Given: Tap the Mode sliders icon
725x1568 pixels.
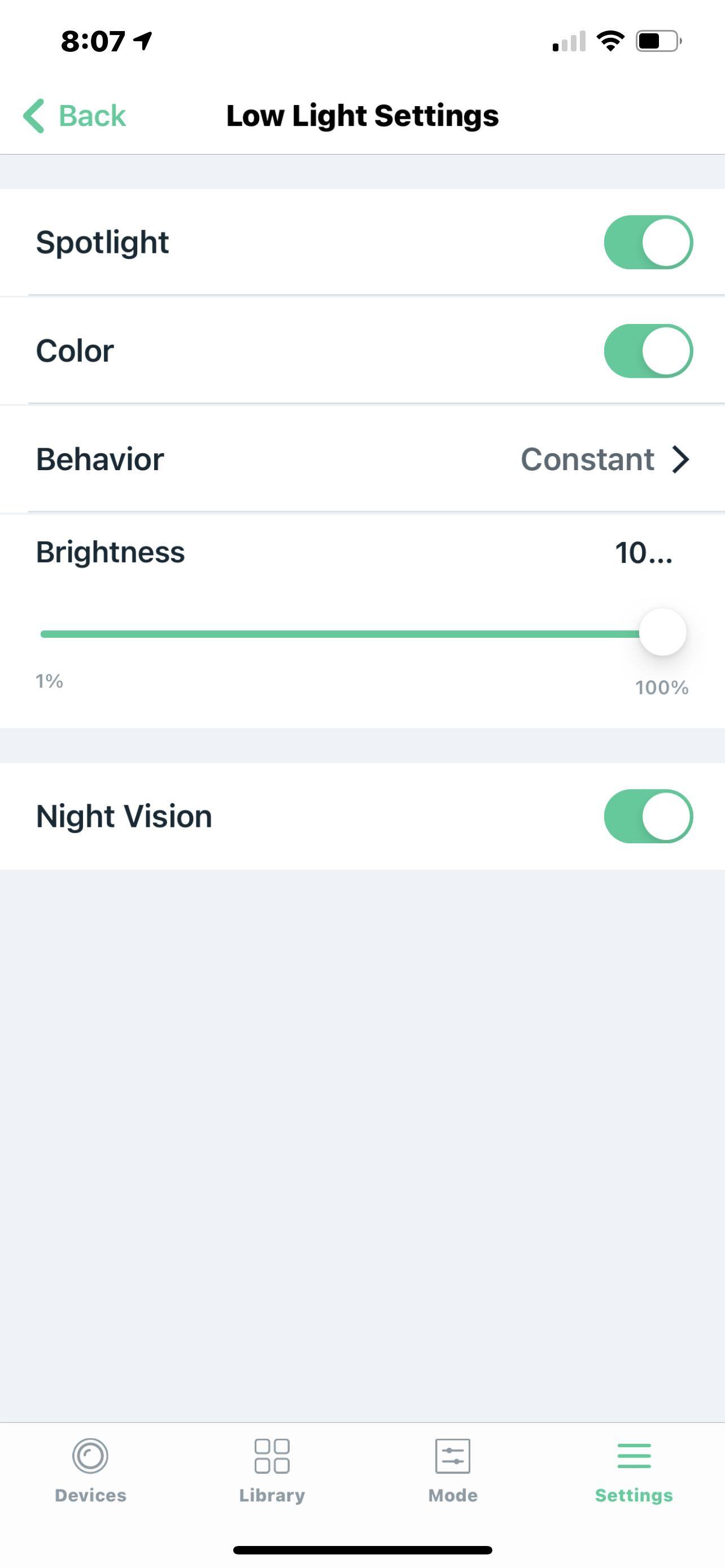Looking at the screenshot, I should coord(452,1455).
